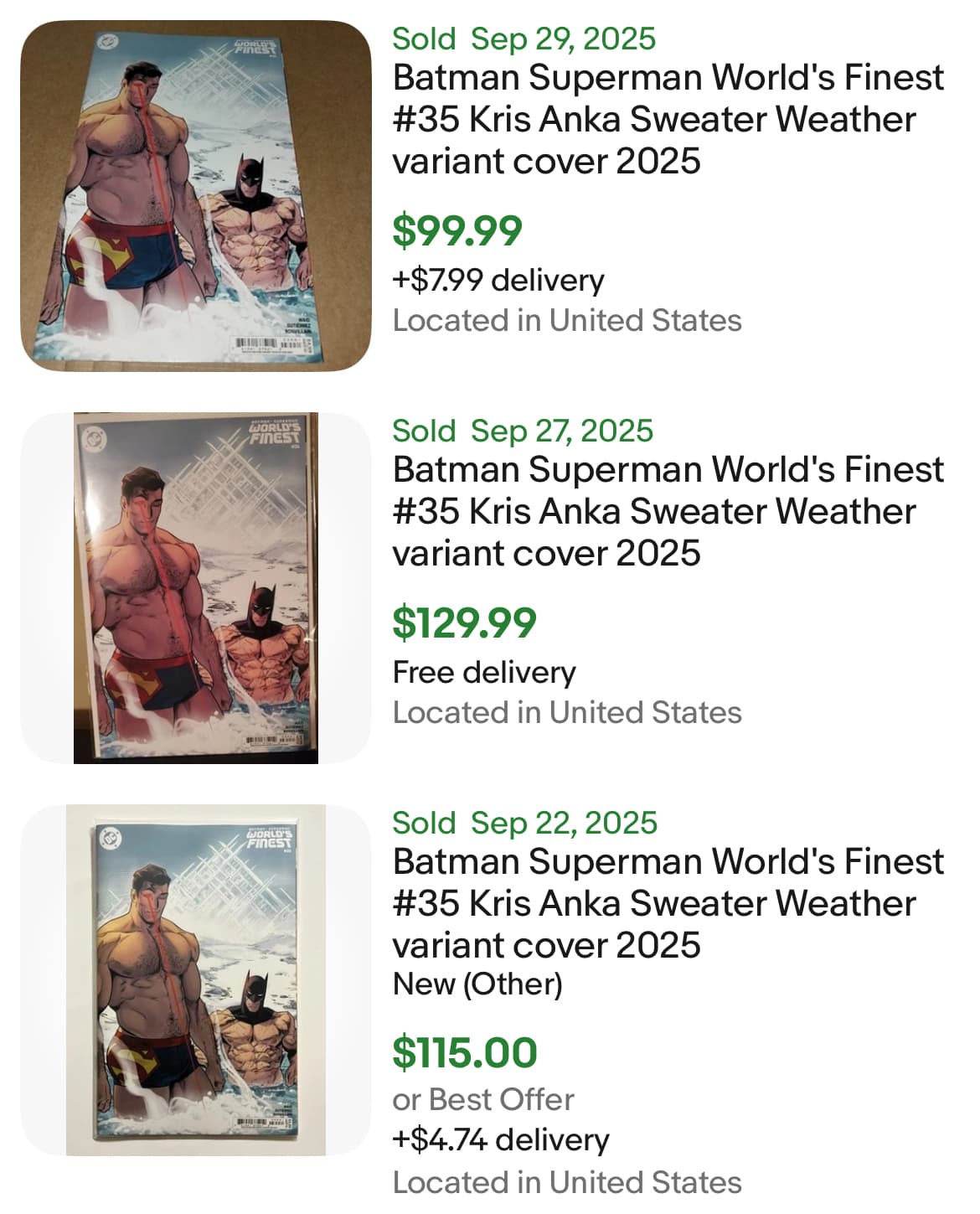Tap the 'Free delivery' text
Image resolution: width=980 pixels, height=1214 pixels.
point(484,672)
